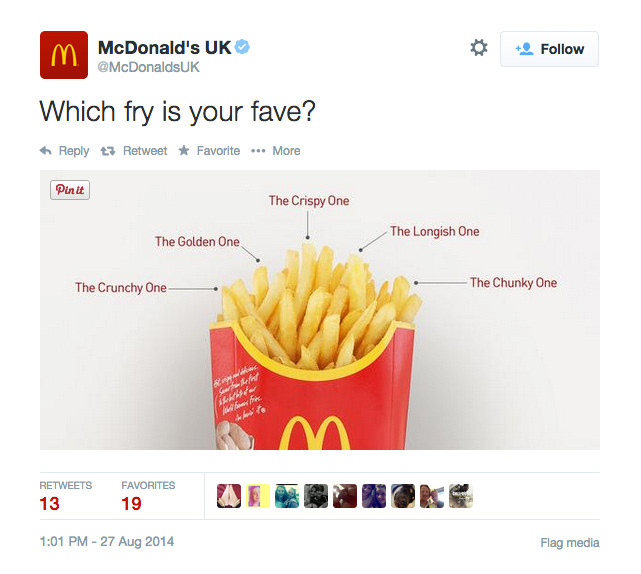
Task: Retweet this fries tweet
Action: click(134, 151)
